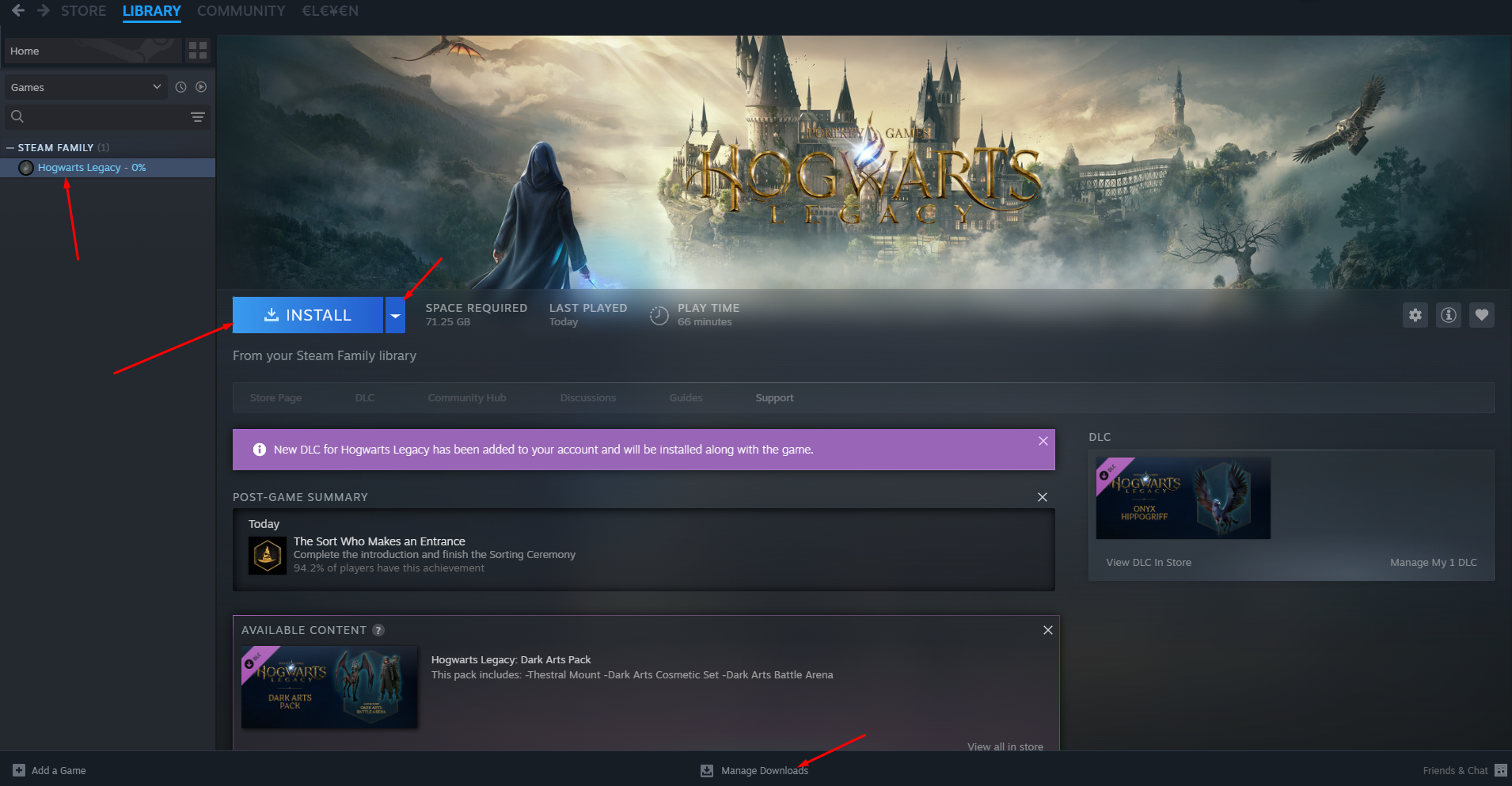Screen dimensions: 1512x786
Task: Open the LIBRARY tab
Action: [x=152, y=11]
